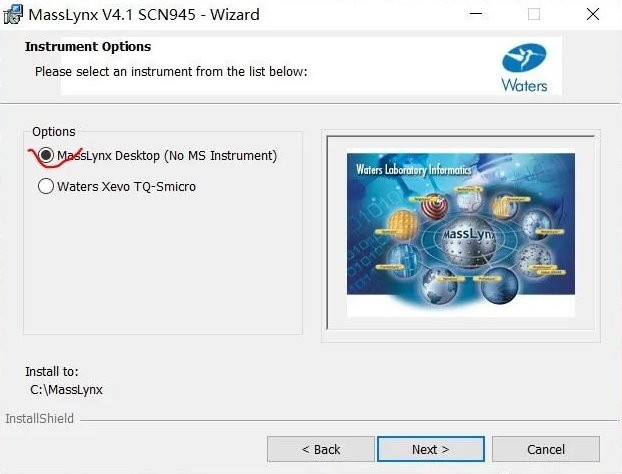Go to previous step with Back
This screenshot has width=622, height=474.
(321, 449)
